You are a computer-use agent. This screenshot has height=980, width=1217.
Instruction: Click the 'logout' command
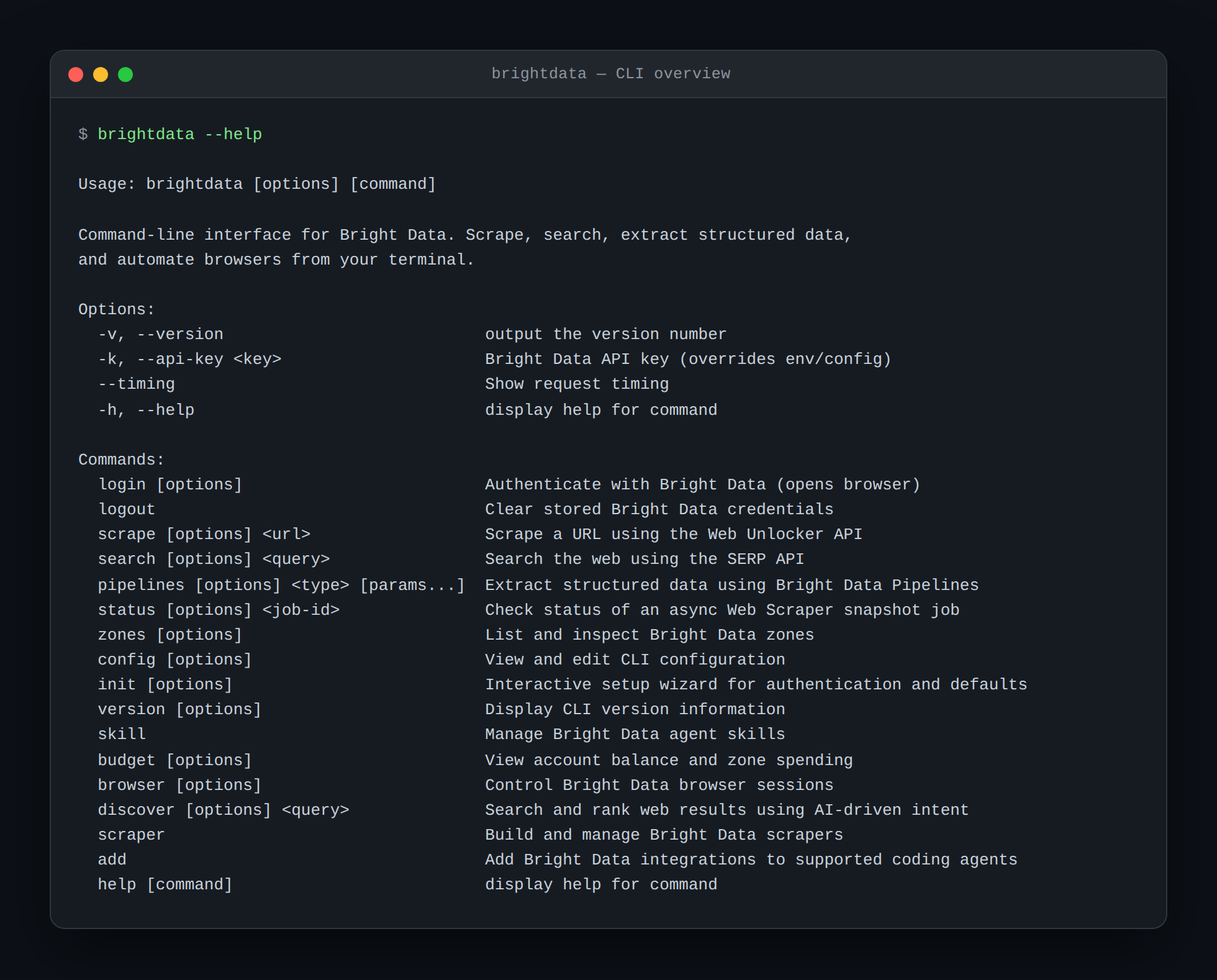click(127, 509)
